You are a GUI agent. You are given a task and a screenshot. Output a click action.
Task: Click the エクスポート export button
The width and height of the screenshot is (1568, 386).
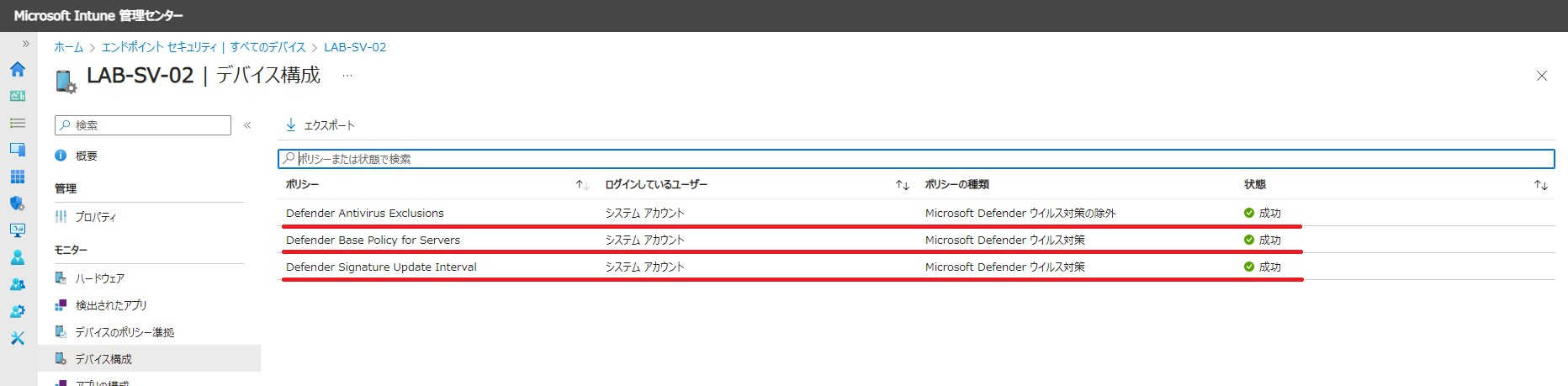click(320, 125)
